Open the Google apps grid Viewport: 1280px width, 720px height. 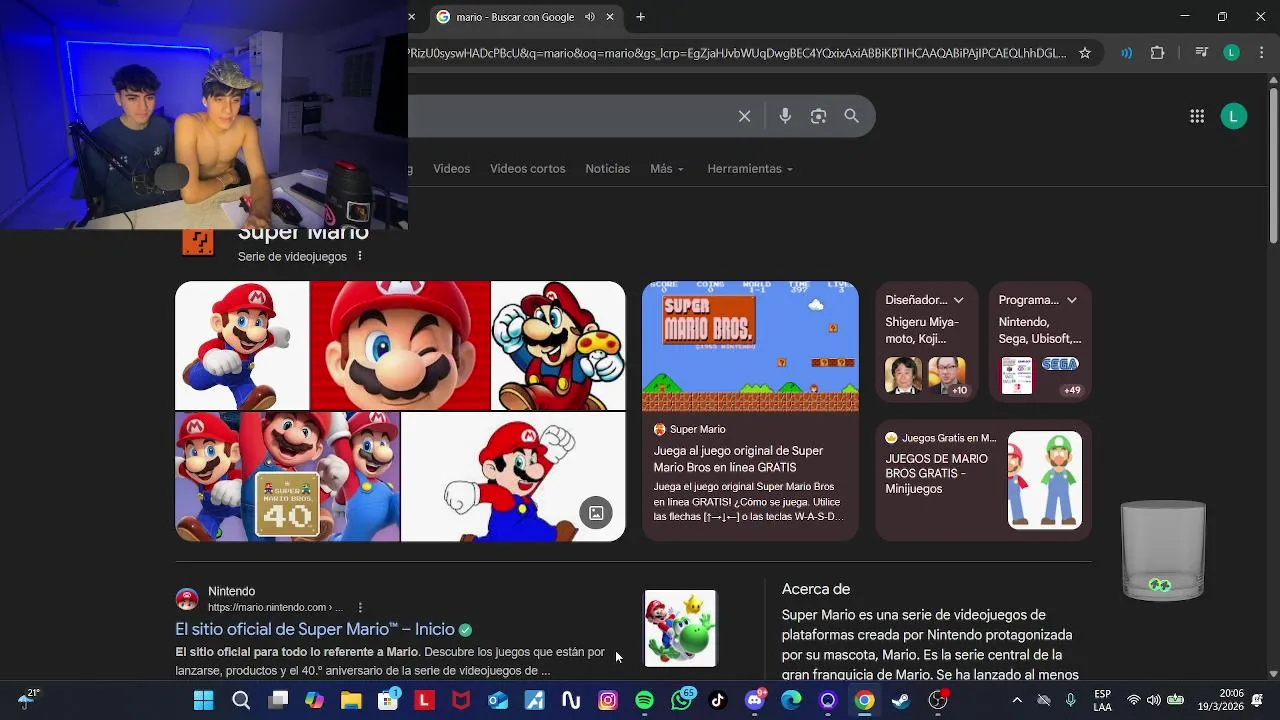1197,116
